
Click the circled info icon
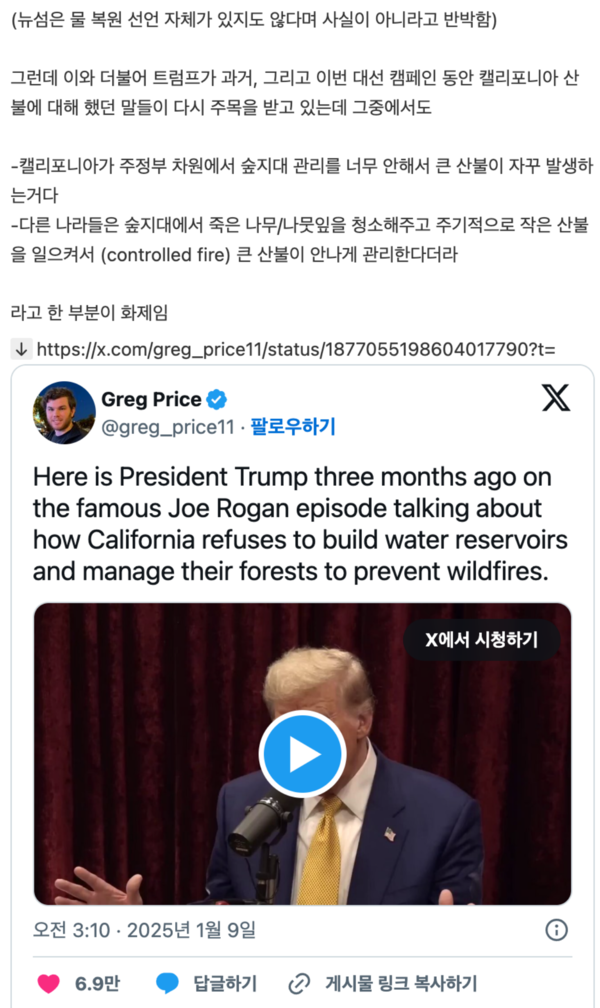[x=556, y=930]
